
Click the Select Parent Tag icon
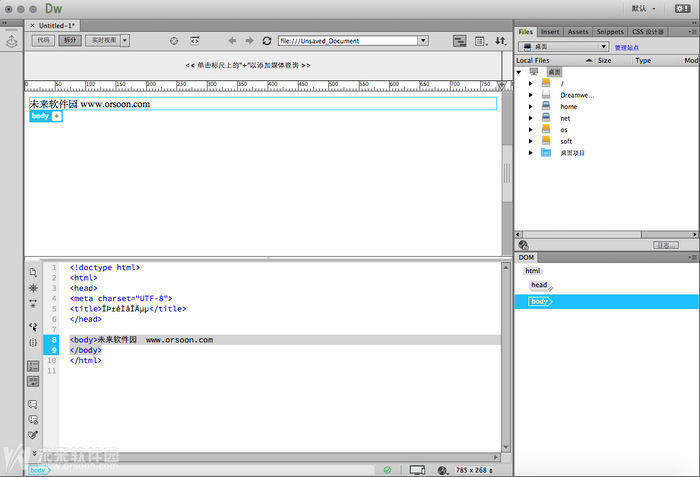(x=33, y=327)
